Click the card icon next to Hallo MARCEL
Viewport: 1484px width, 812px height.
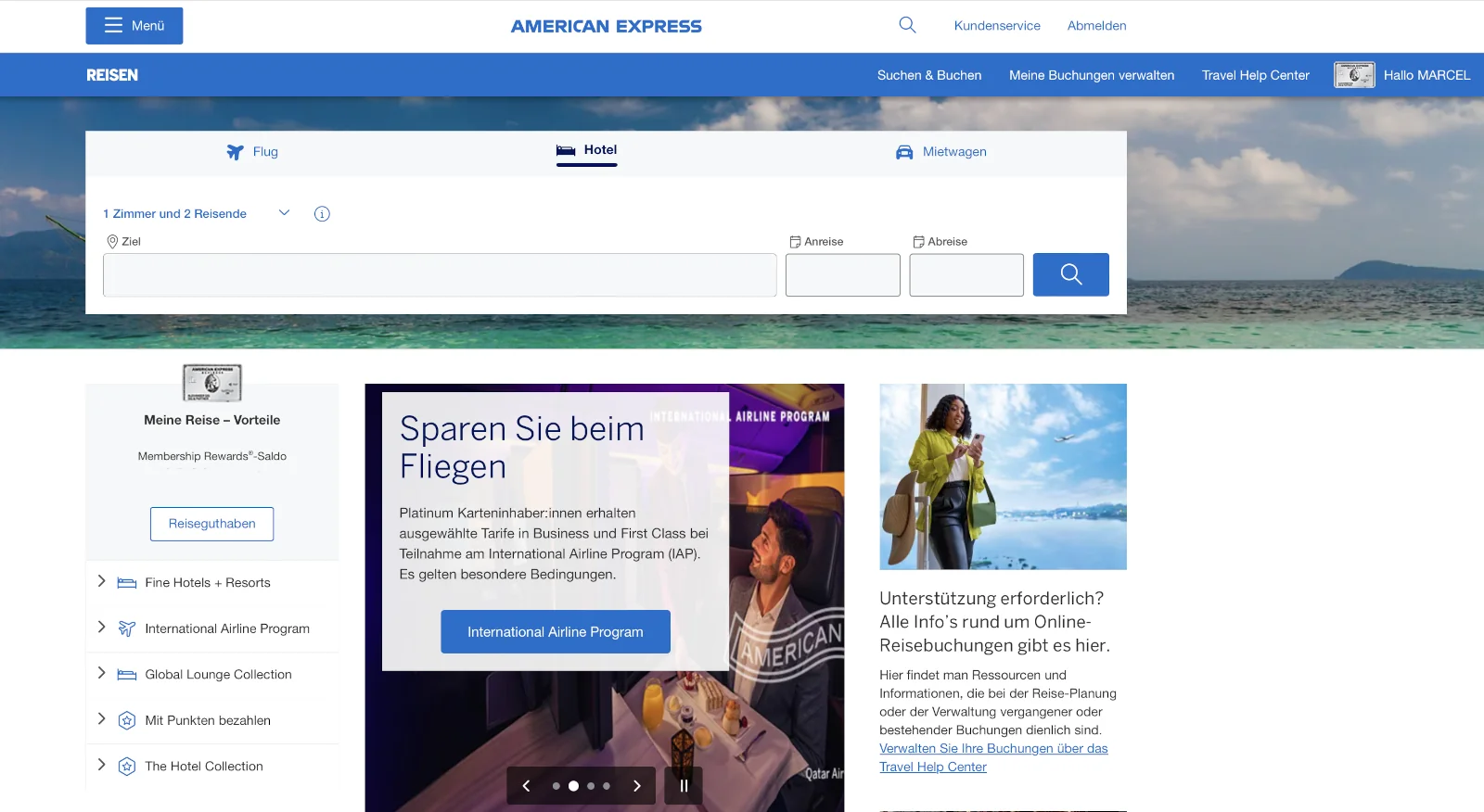1354,75
